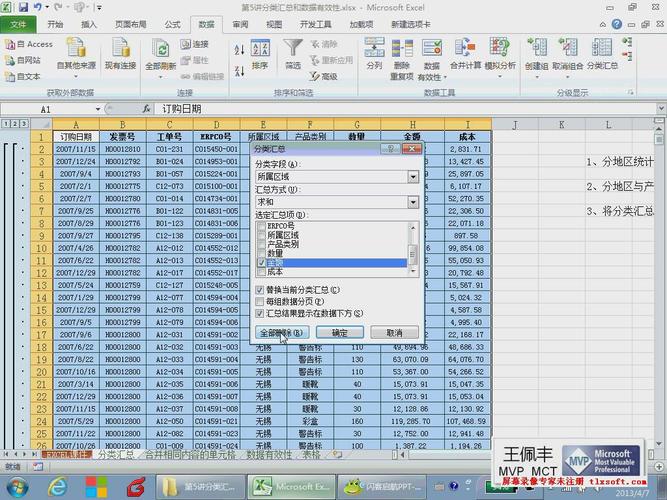The height and width of the screenshot is (500, 667).
Task: Open Internet Explorer from taskbar
Action: pyautogui.click(x=57, y=487)
